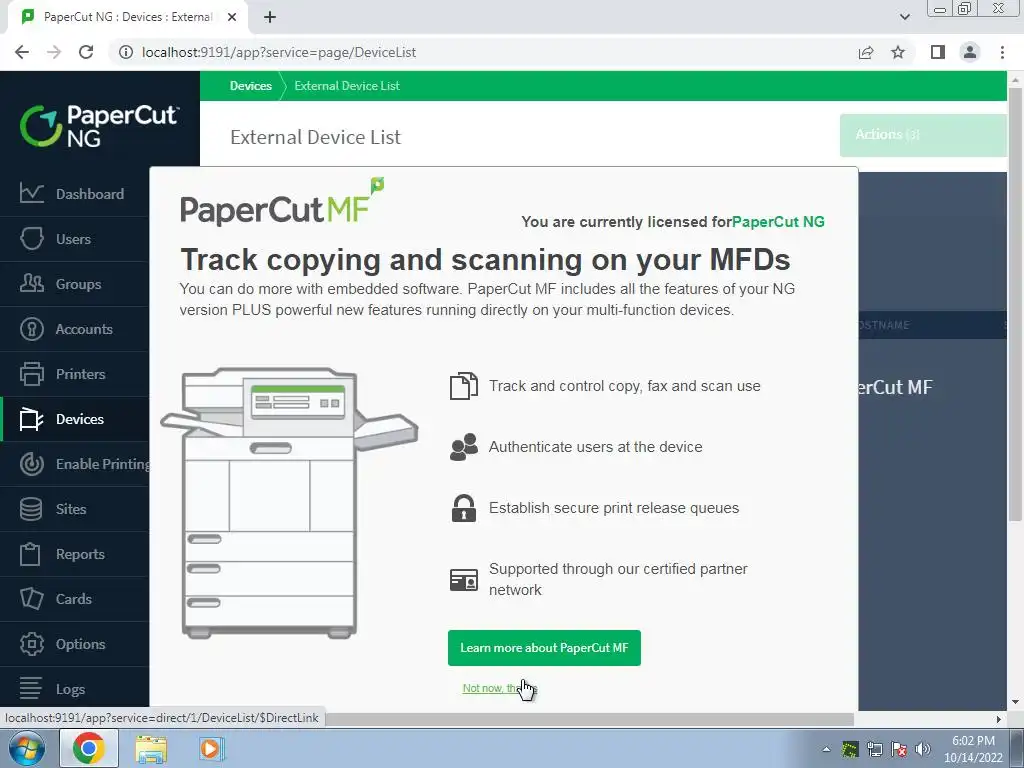Open the Options gear icon
Screen dimensions: 1024x768
coord(31,644)
